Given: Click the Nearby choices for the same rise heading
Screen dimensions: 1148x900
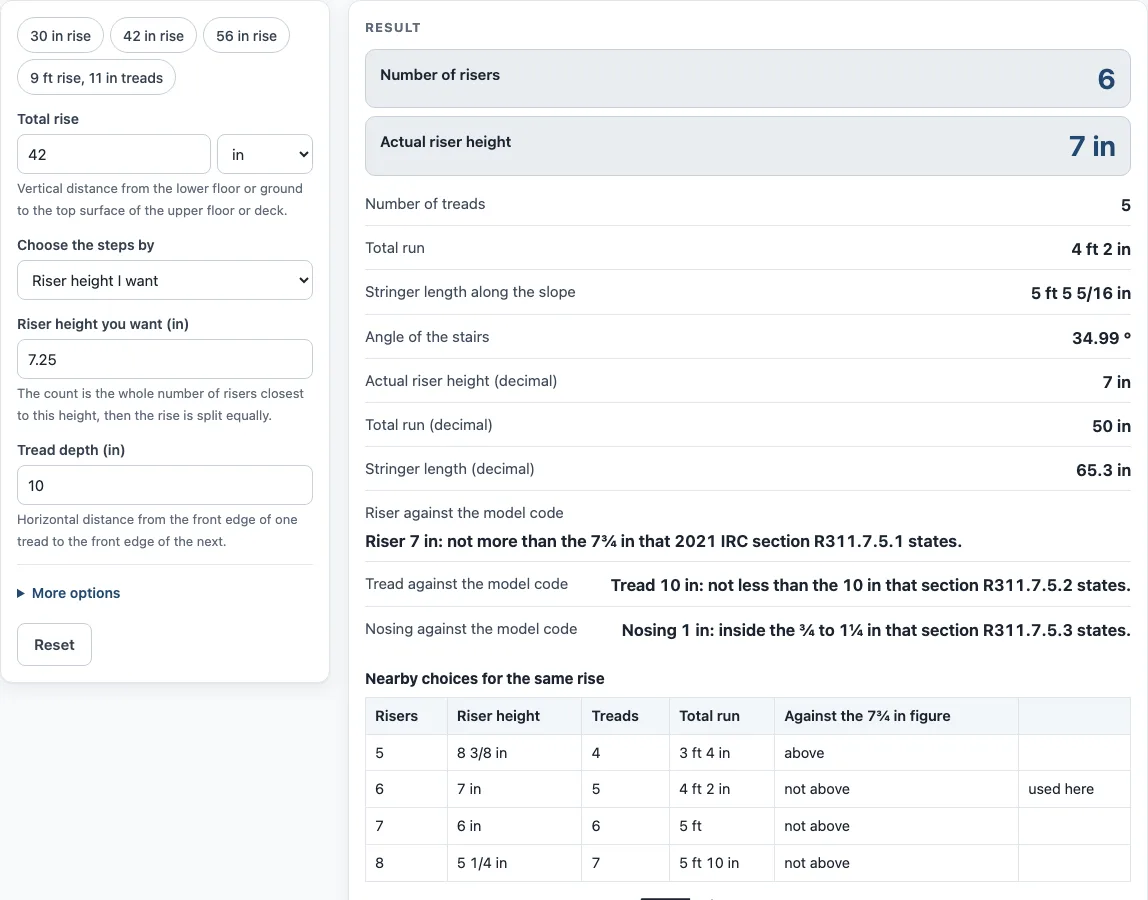Looking at the screenshot, I should (x=485, y=679).
